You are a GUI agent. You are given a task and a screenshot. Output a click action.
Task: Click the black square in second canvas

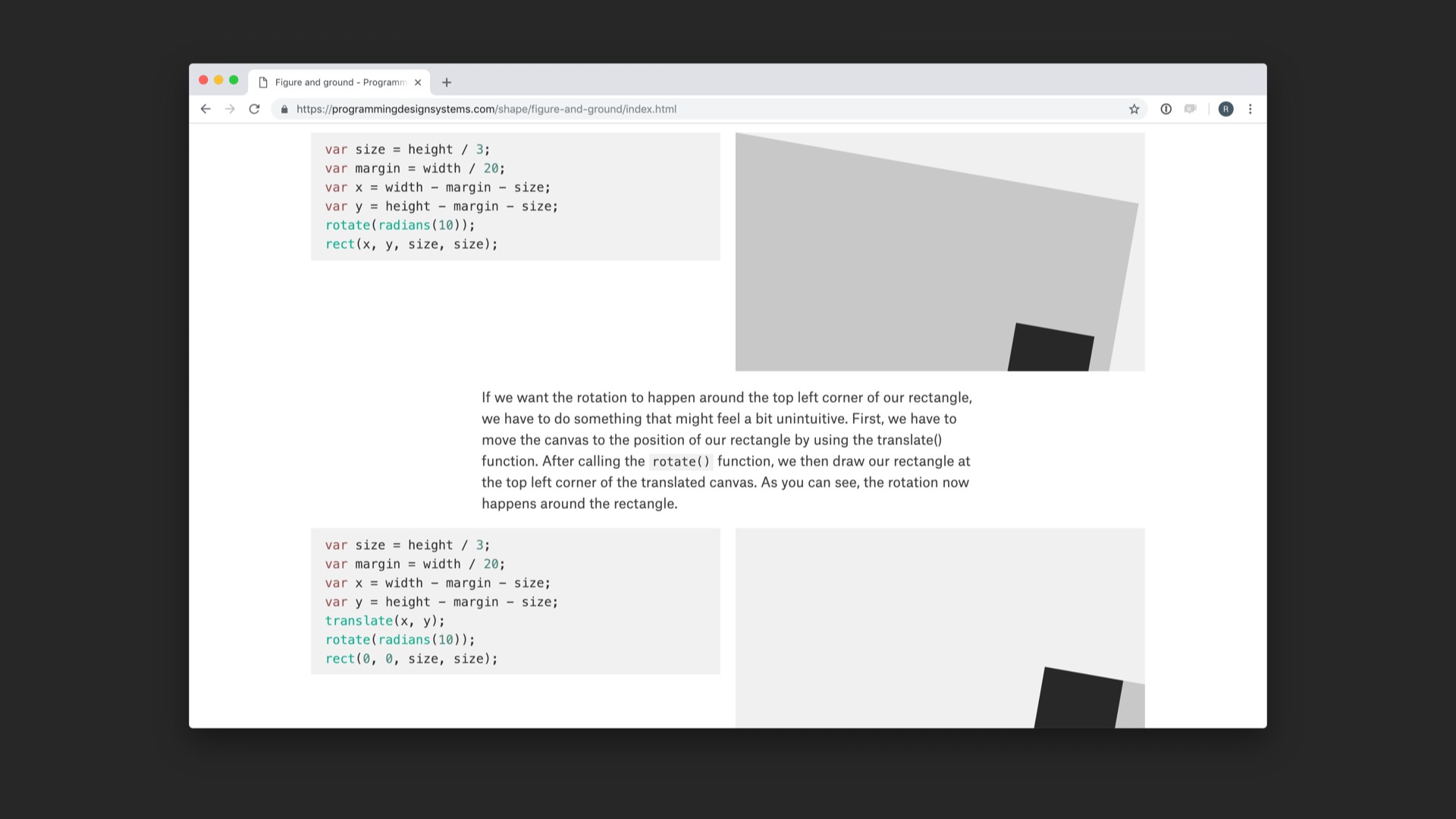pyautogui.click(x=1078, y=698)
